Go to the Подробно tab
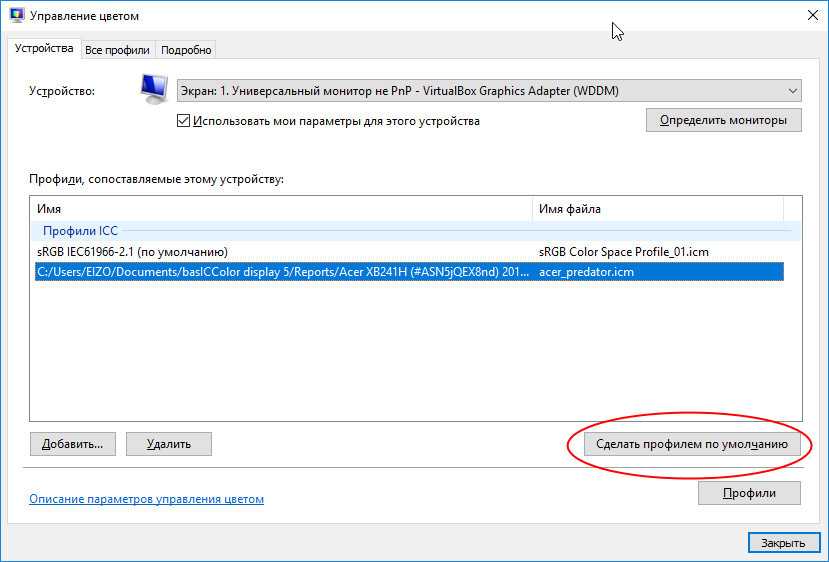The width and height of the screenshot is (829, 562). pos(186,50)
